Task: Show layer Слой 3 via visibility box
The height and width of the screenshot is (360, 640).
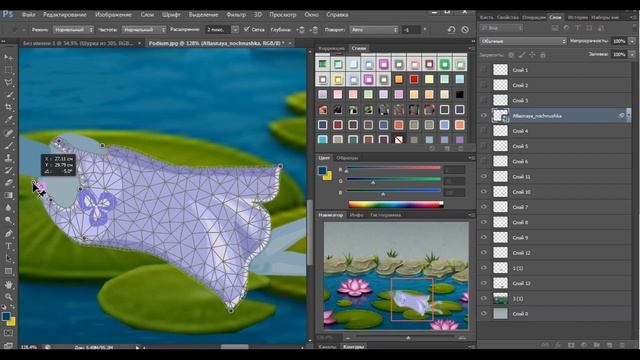Action: pyautogui.click(x=484, y=100)
